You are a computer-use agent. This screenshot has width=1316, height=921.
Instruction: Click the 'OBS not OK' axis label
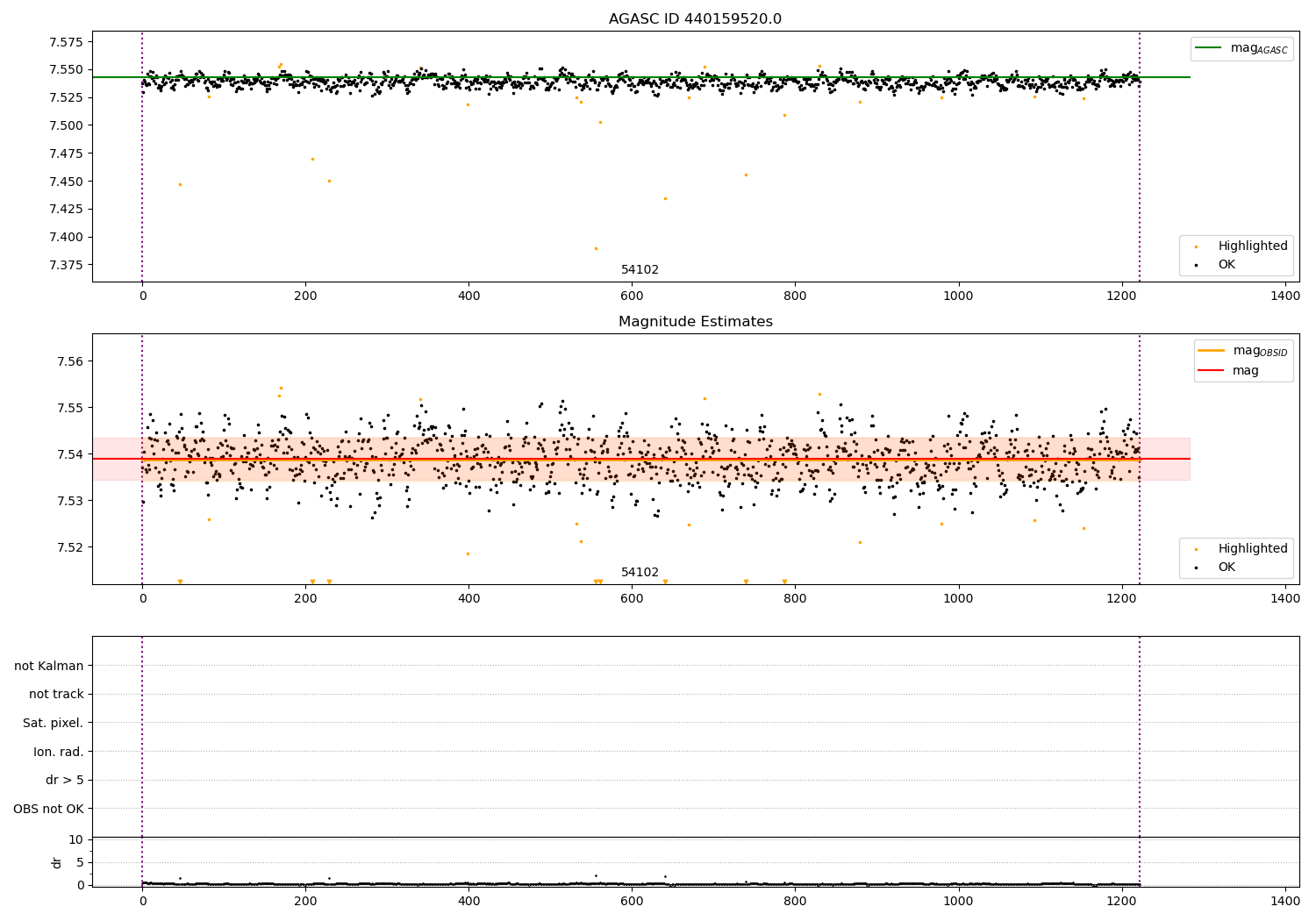coord(49,810)
